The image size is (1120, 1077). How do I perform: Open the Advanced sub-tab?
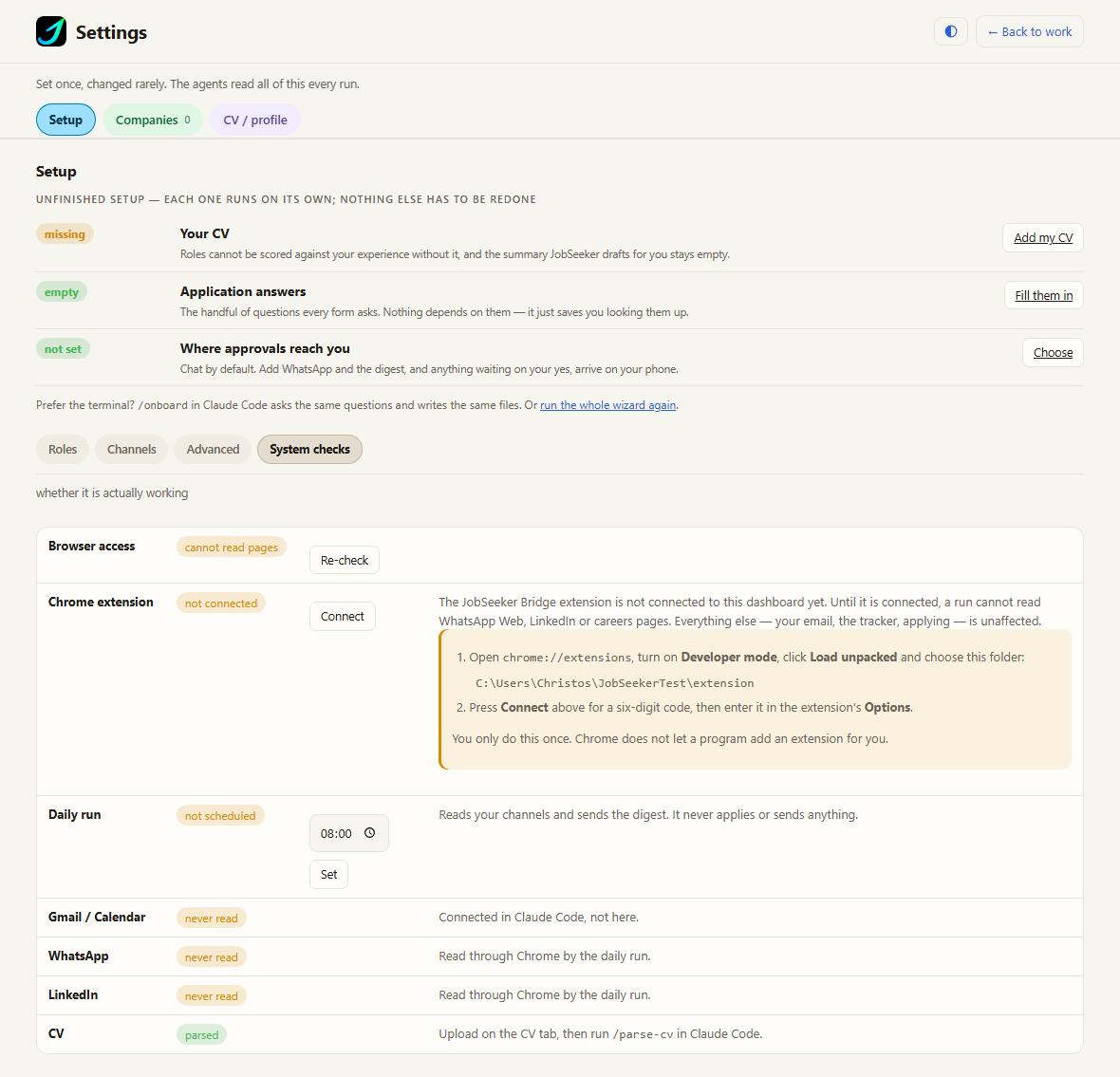point(213,449)
